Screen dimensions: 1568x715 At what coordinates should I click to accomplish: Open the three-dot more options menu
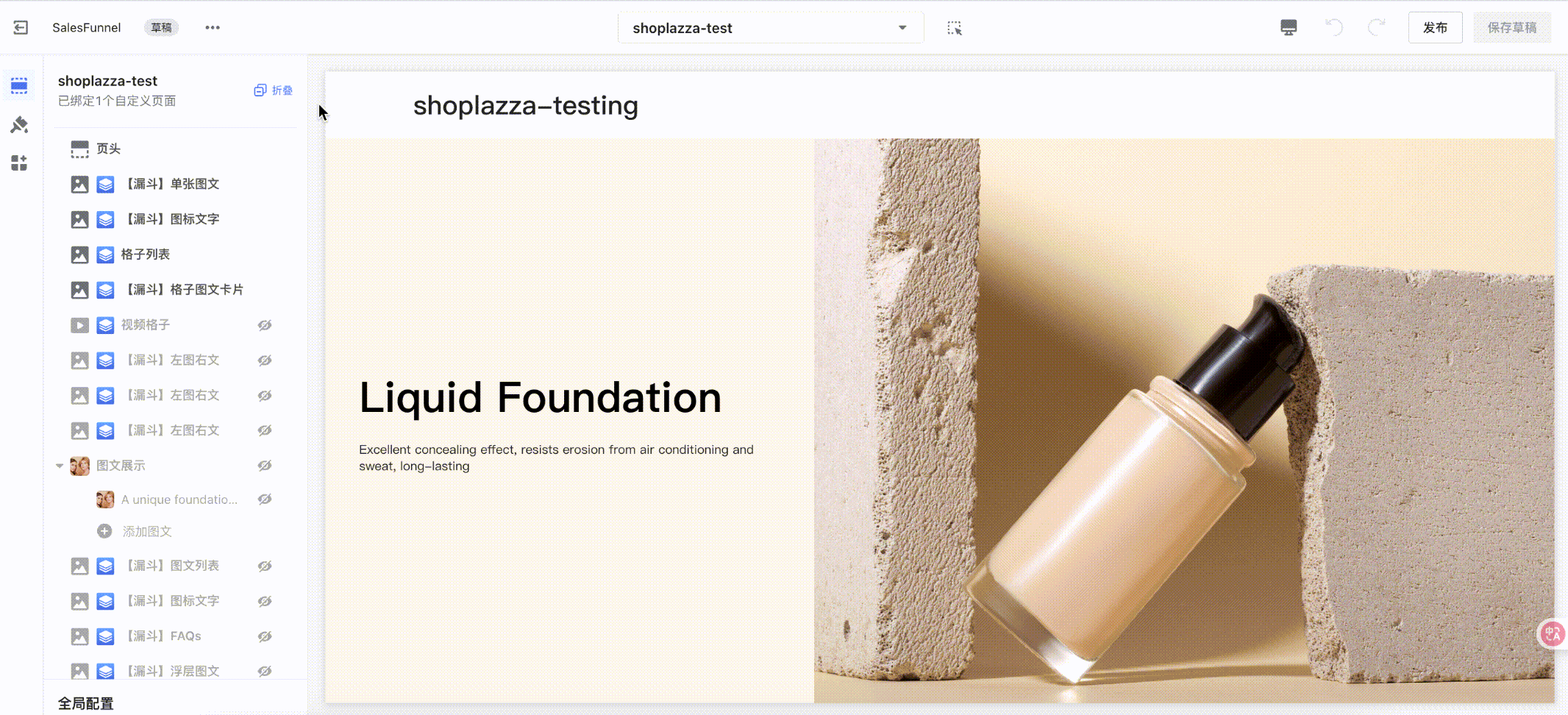click(213, 27)
